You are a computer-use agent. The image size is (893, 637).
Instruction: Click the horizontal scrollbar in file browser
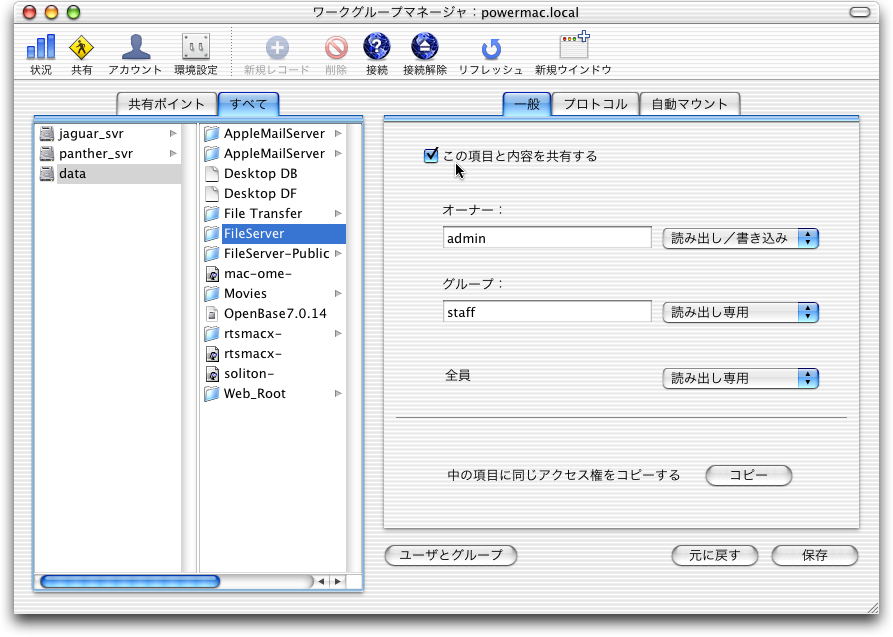point(130,581)
